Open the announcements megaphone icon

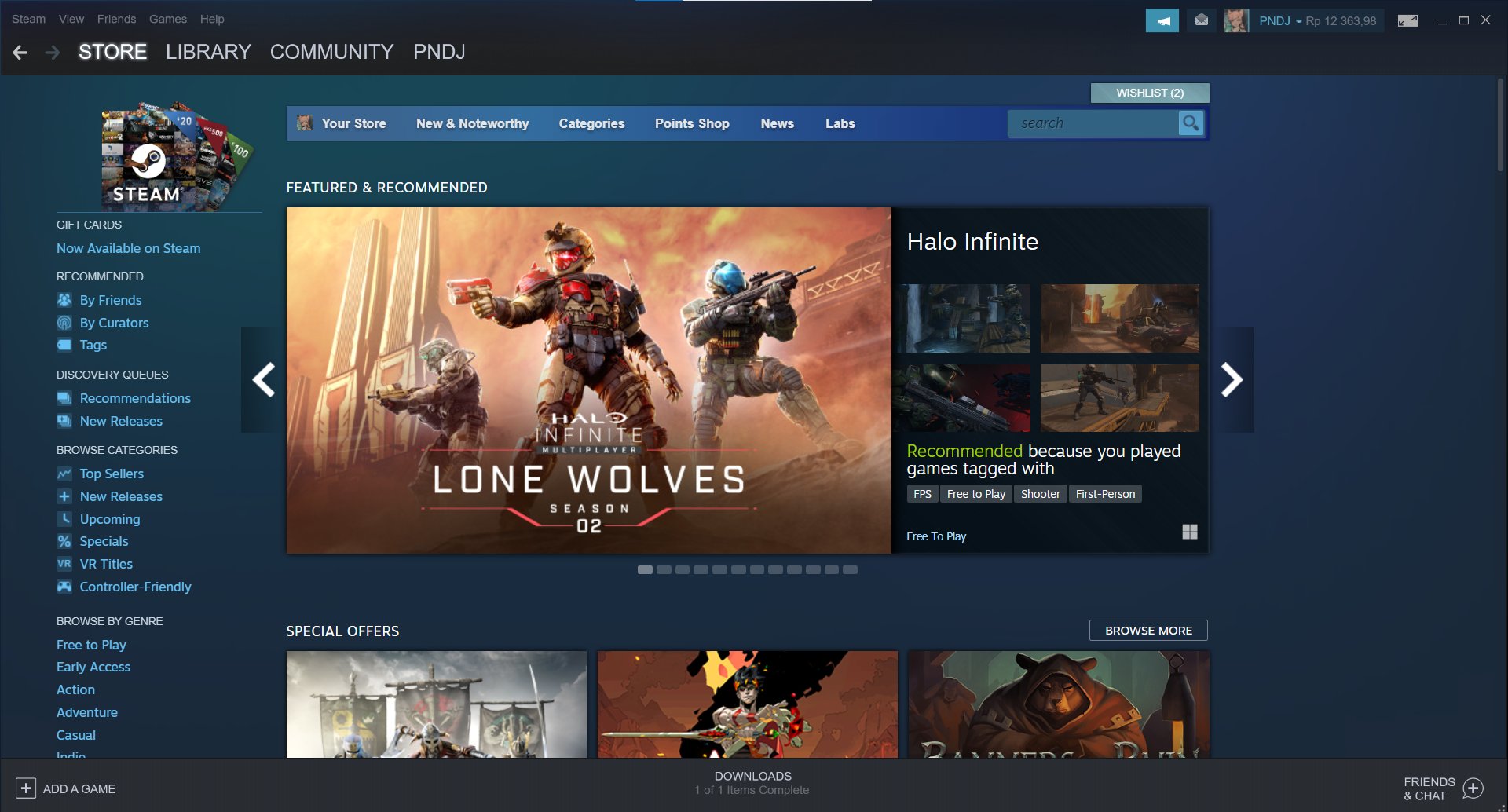[1162, 20]
